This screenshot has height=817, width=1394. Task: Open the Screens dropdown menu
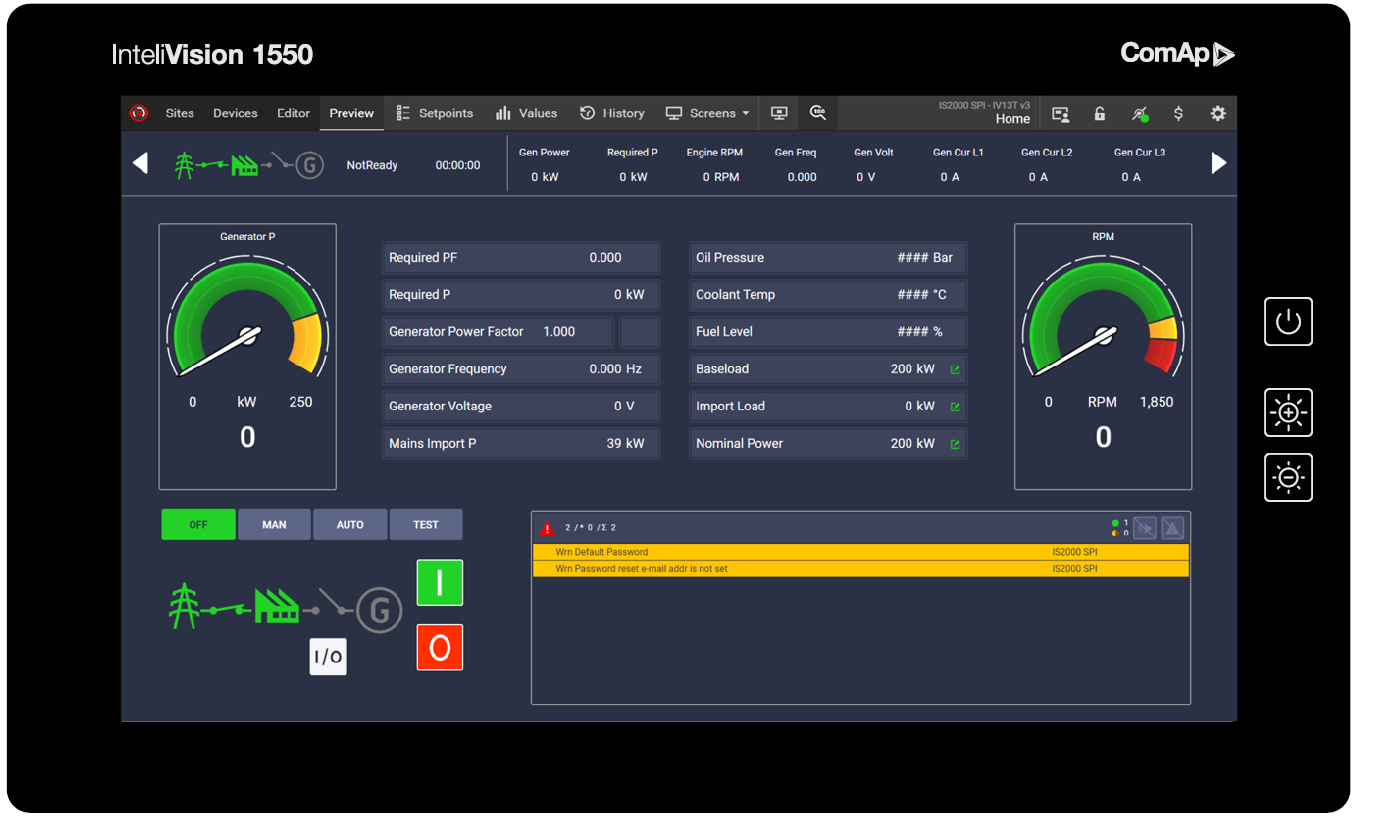click(708, 114)
